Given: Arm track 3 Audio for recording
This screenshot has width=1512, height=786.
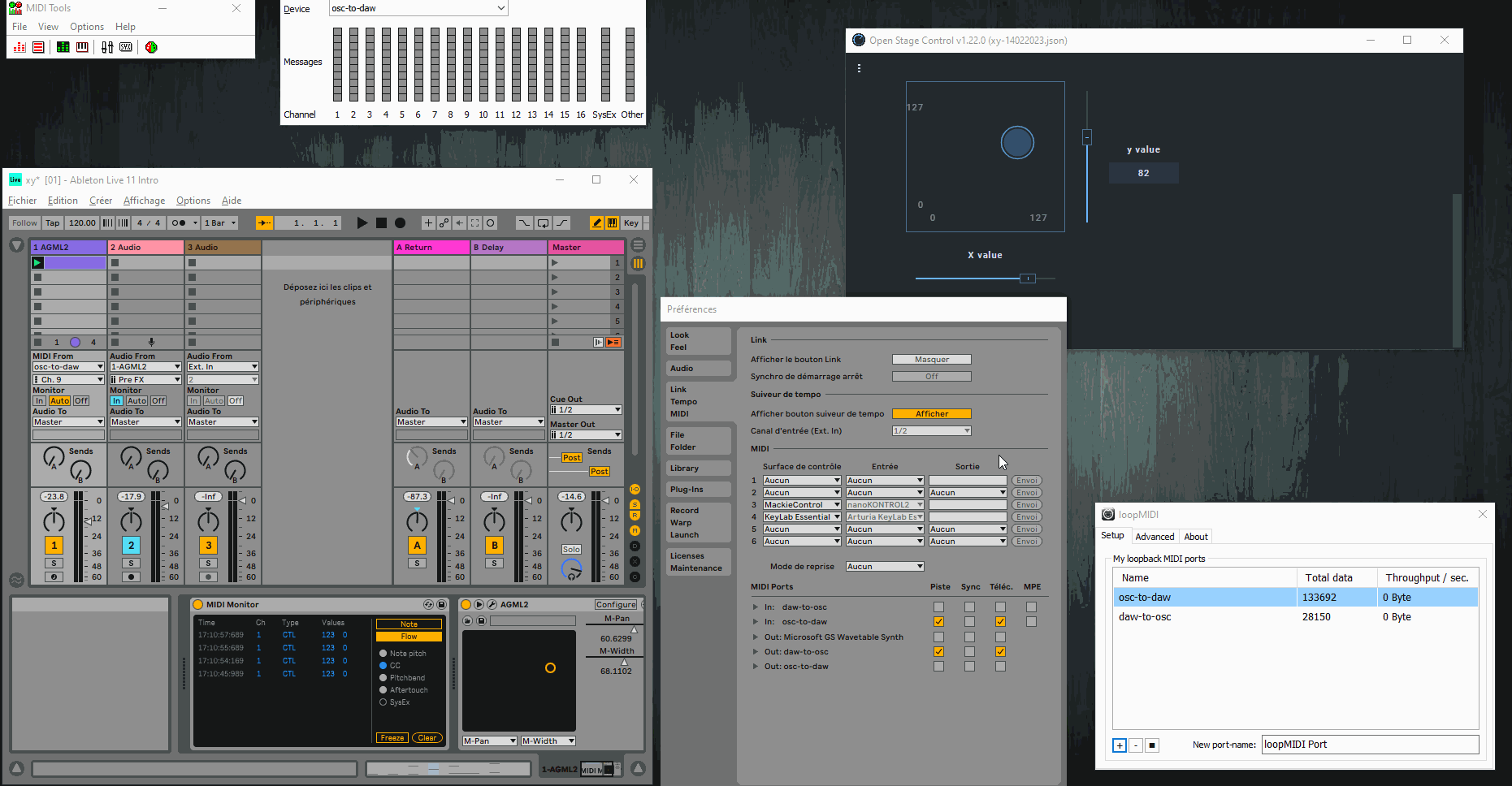Looking at the screenshot, I should 209,577.
